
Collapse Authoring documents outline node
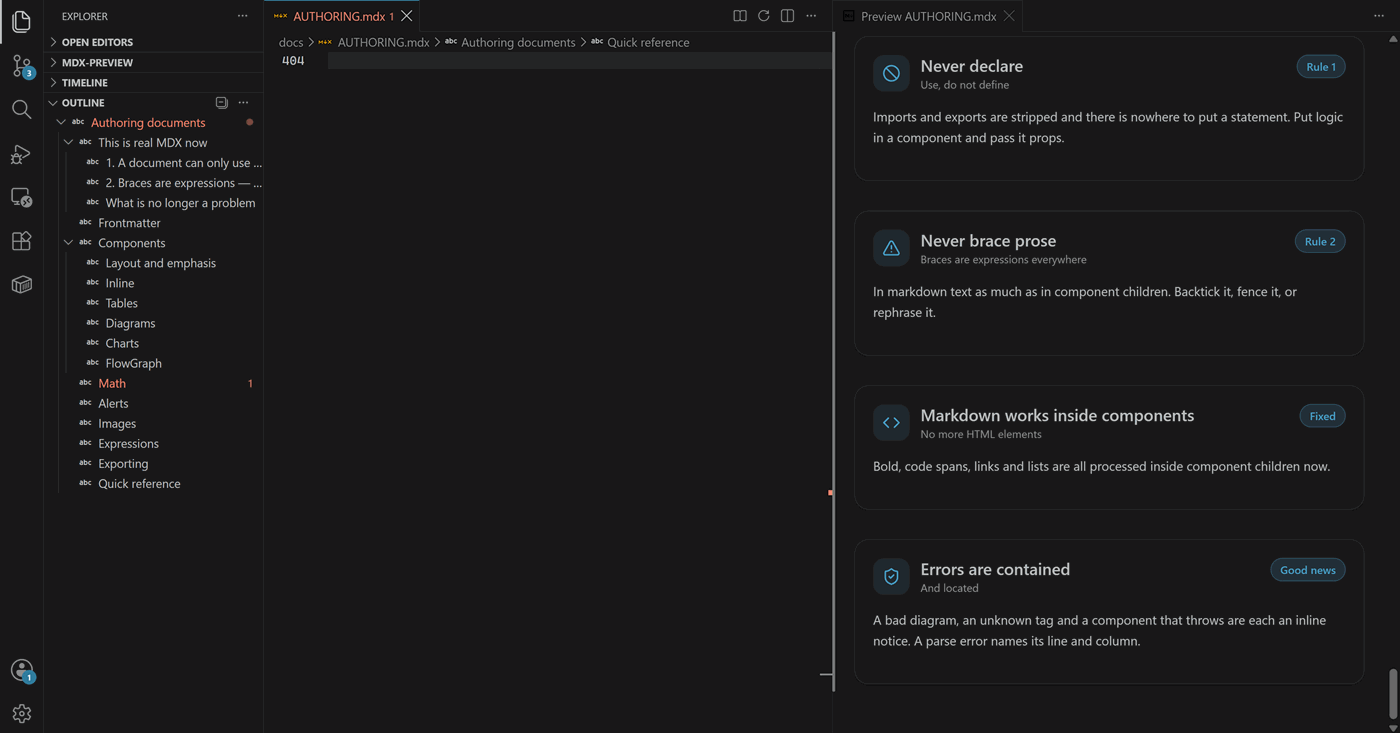61,122
